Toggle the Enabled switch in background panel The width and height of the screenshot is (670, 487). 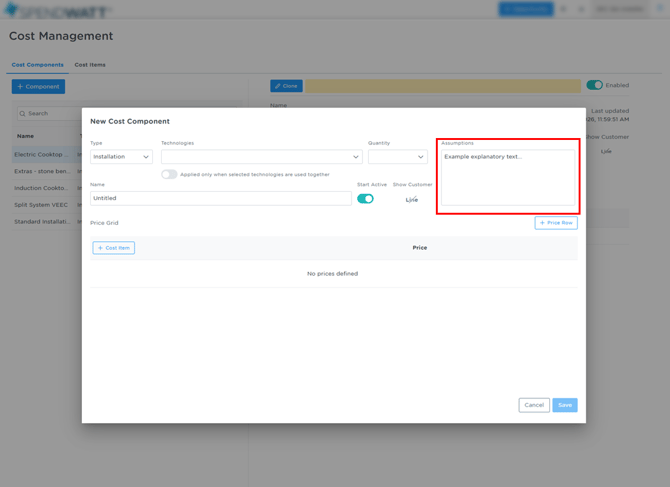[x=594, y=85]
